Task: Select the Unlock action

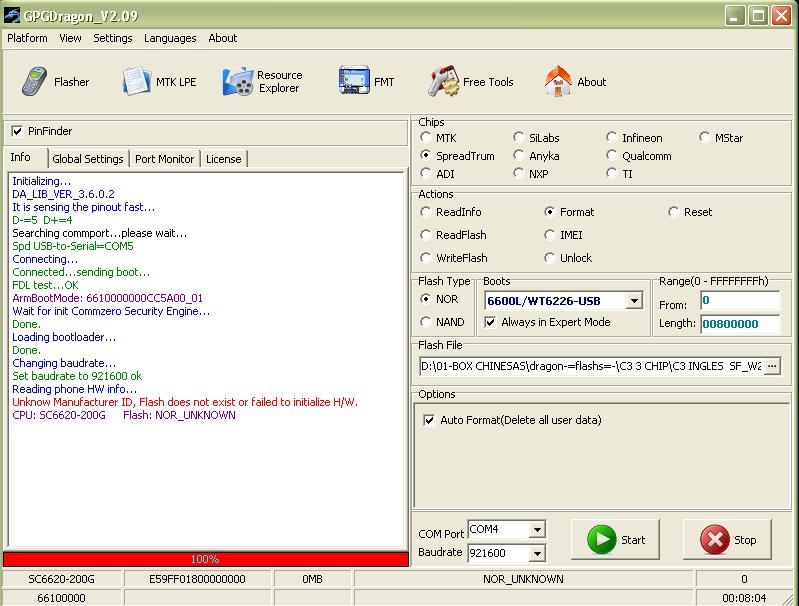Action: point(549,257)
